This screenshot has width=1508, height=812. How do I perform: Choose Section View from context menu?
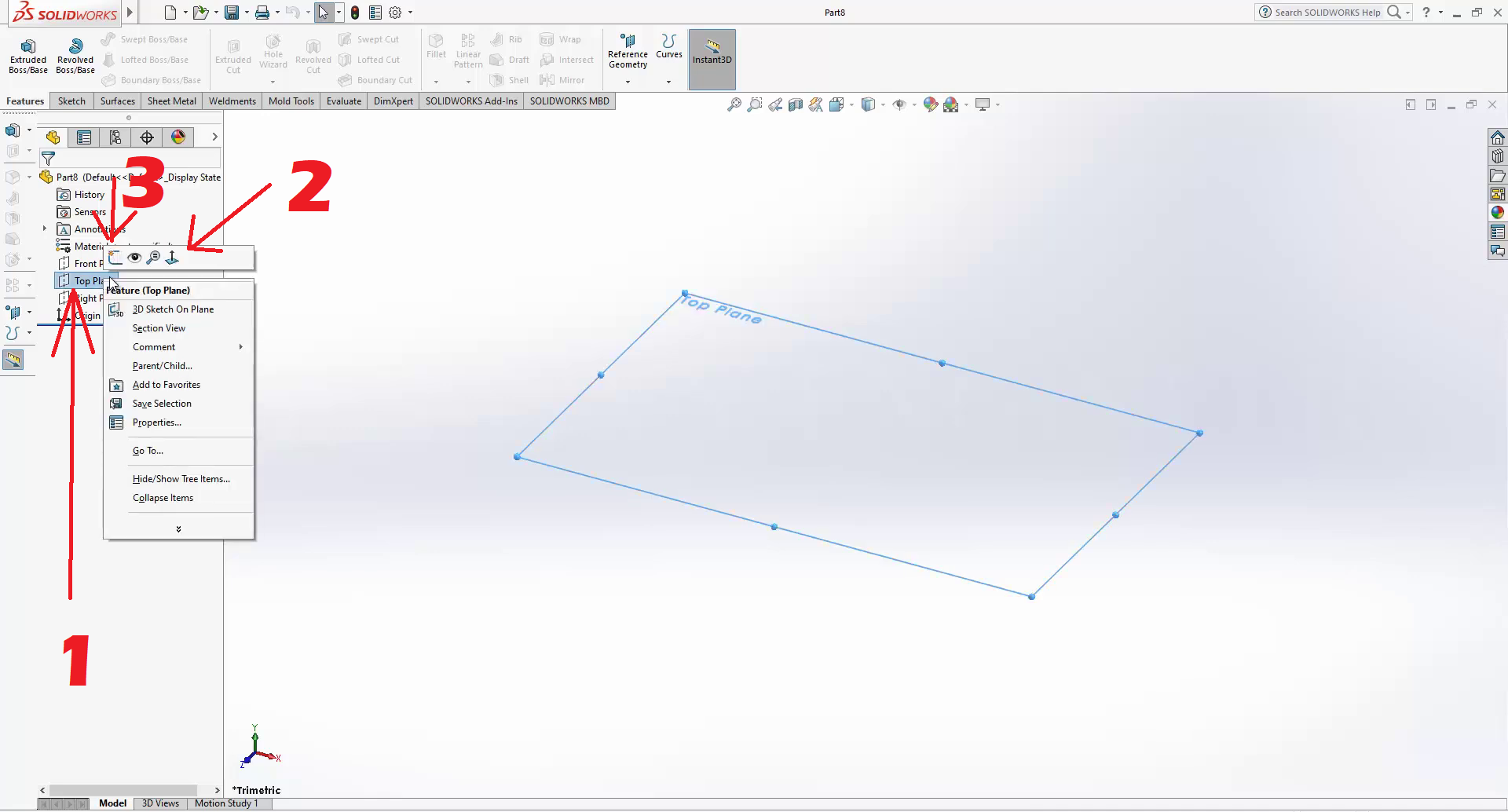point(159,328)
